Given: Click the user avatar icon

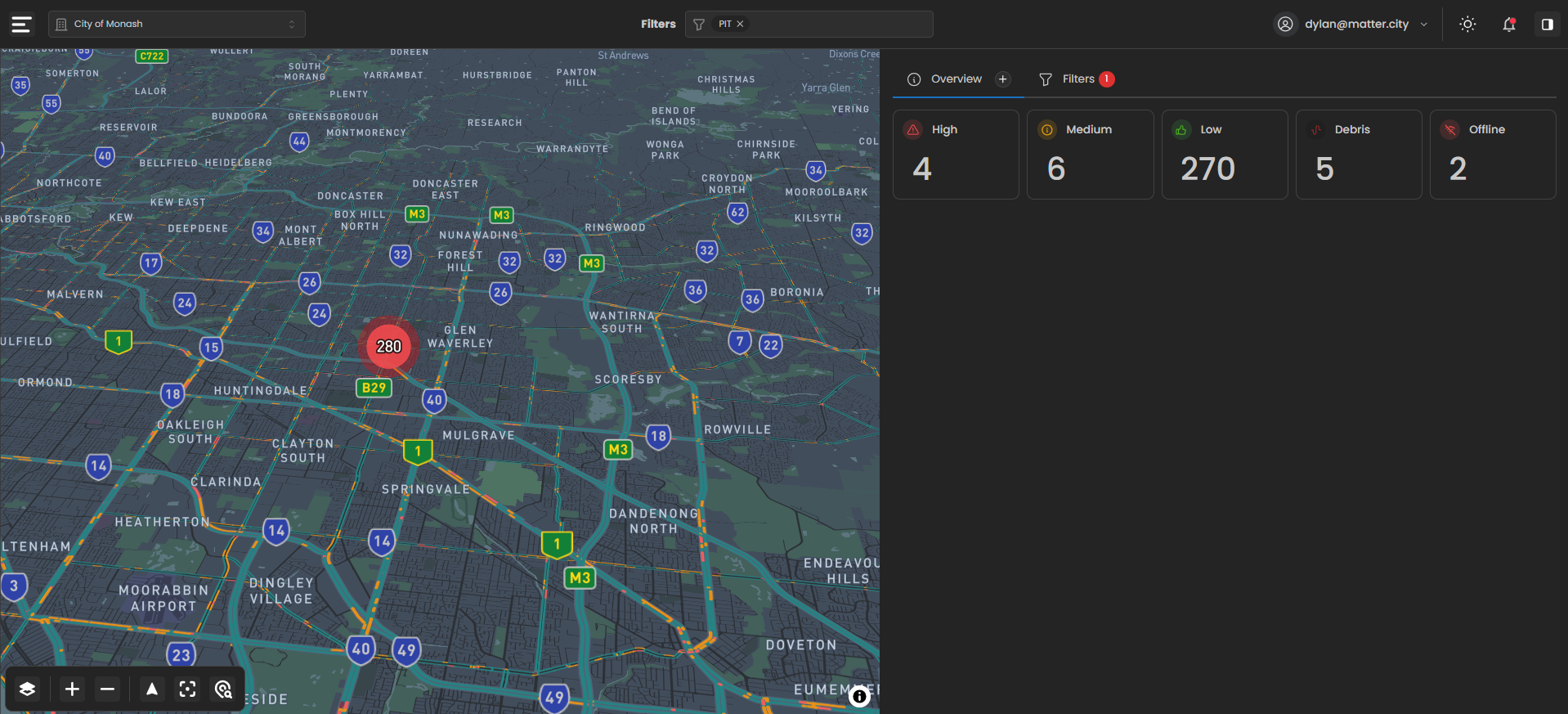Looking at the screenshot, I should (x=1285, y=24).
